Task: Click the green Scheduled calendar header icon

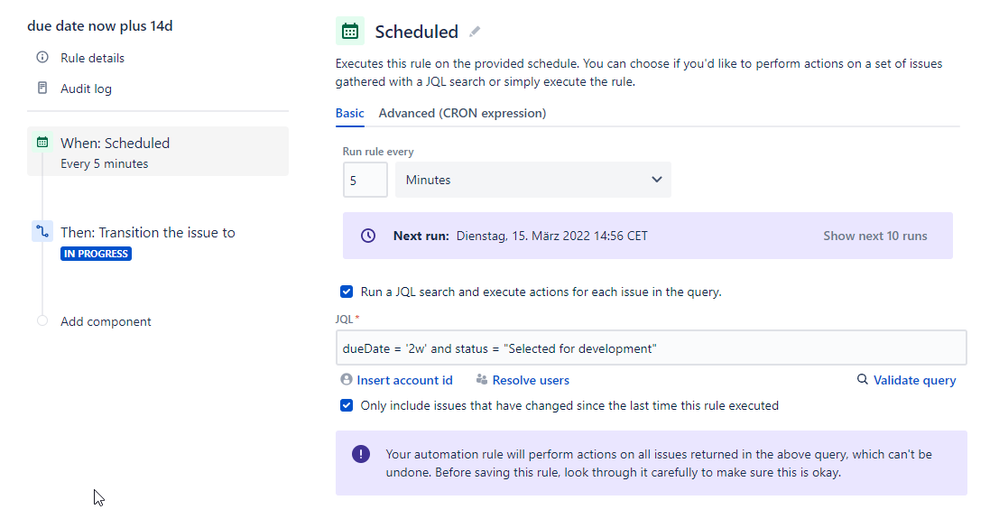Action: (350, 32)
